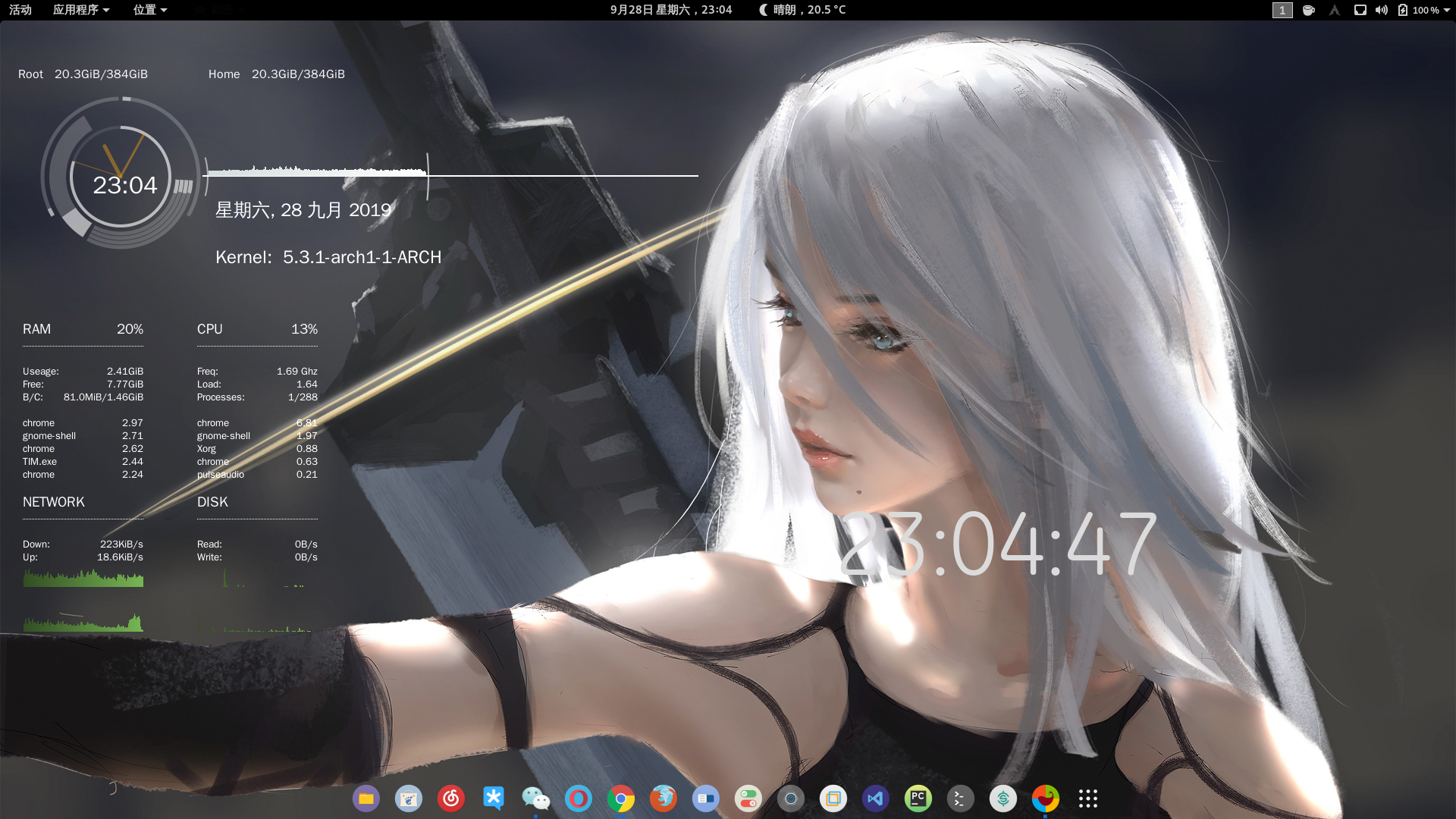Click the CPU 13% header
The image size is (1456, 819).
(257, 329)
